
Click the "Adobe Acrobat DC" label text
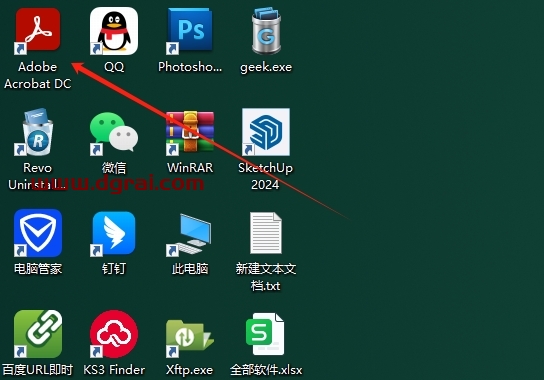(38, 75)
